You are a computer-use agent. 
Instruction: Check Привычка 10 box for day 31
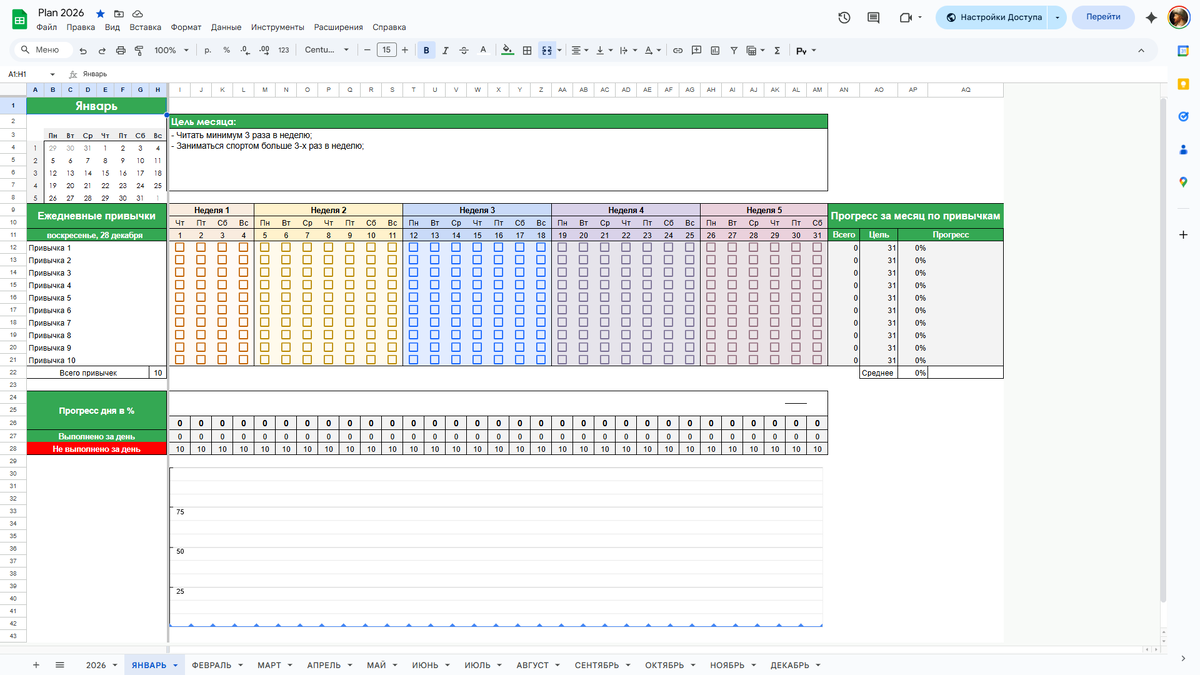click(x=817, y=360)
